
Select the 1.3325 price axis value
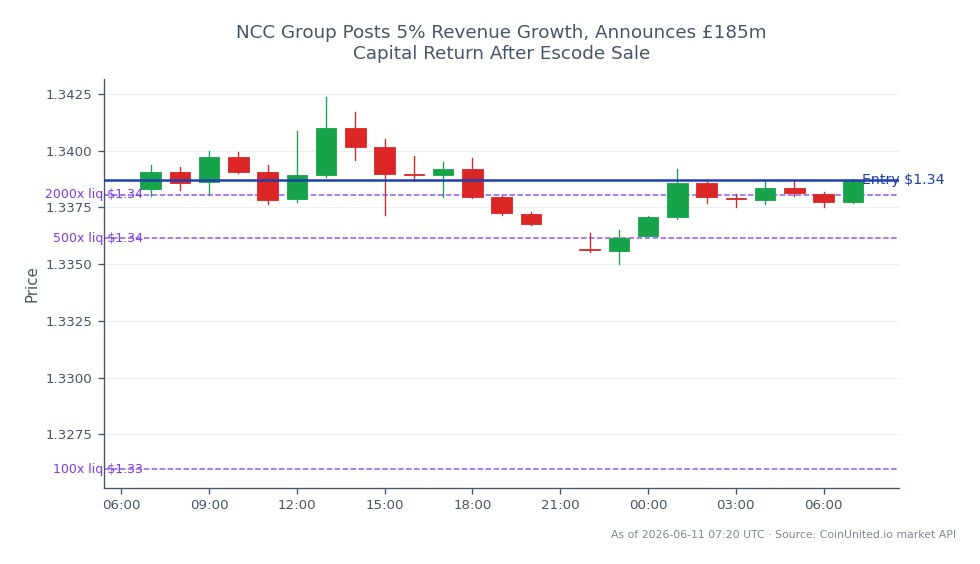pos(68,321)
